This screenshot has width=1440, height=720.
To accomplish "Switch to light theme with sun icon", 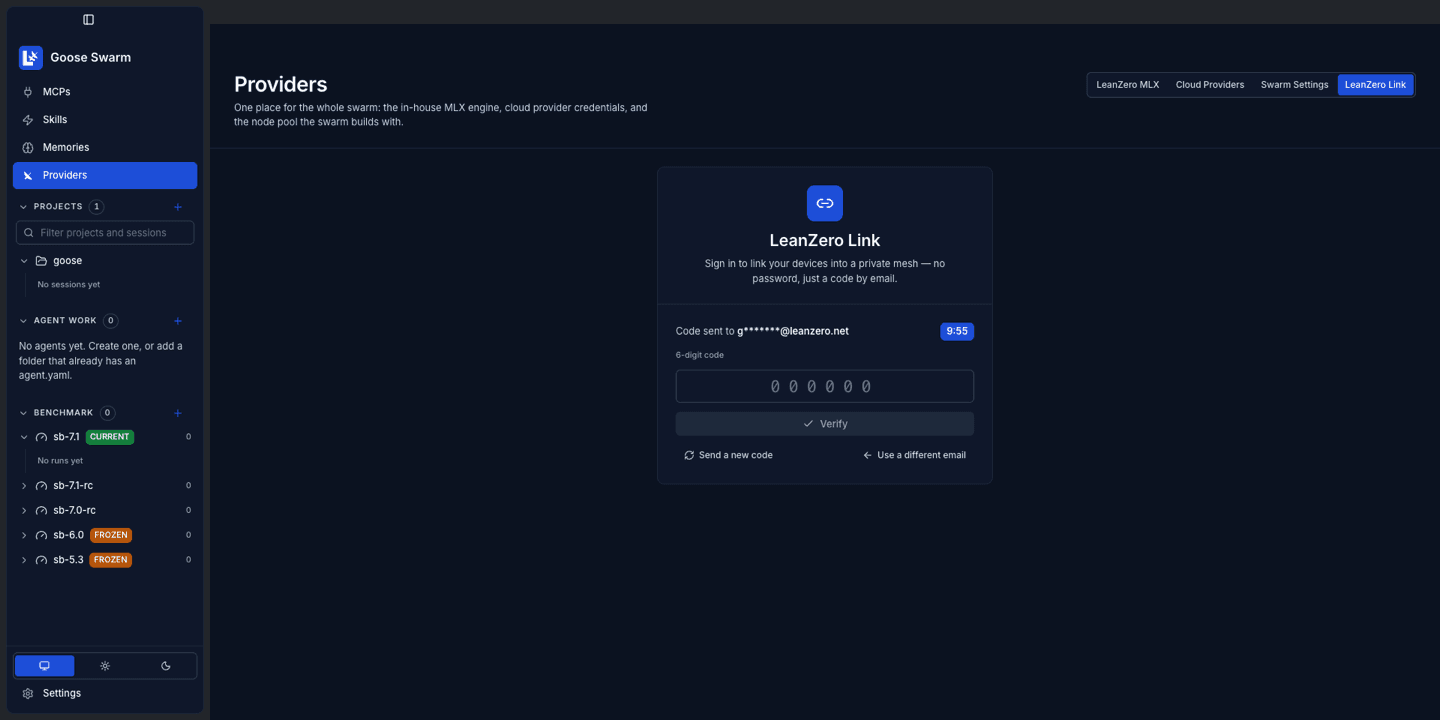I will (105, 666).
